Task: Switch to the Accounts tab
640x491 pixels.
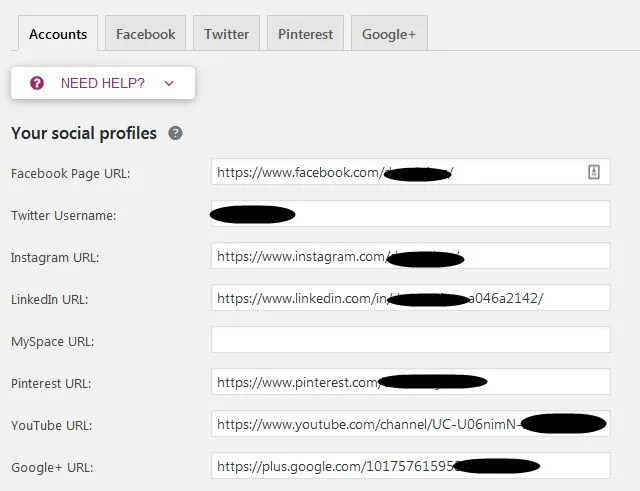Action: [58, 33]
